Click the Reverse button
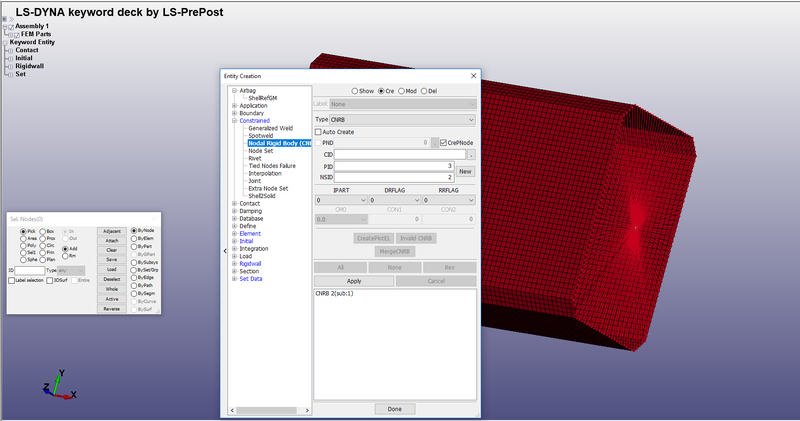 [x=112, y=309]
